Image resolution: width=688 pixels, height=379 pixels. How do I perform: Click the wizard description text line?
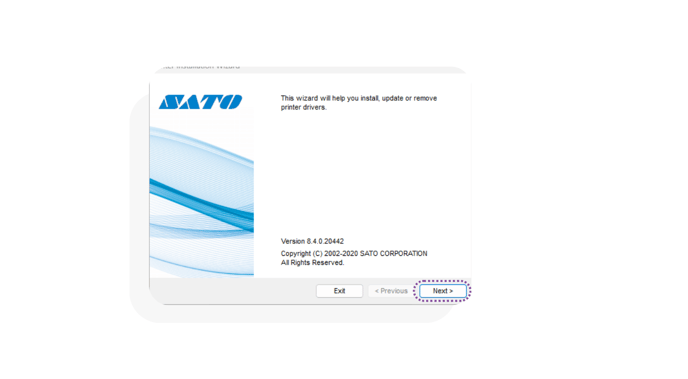click(x=358, y=98)
